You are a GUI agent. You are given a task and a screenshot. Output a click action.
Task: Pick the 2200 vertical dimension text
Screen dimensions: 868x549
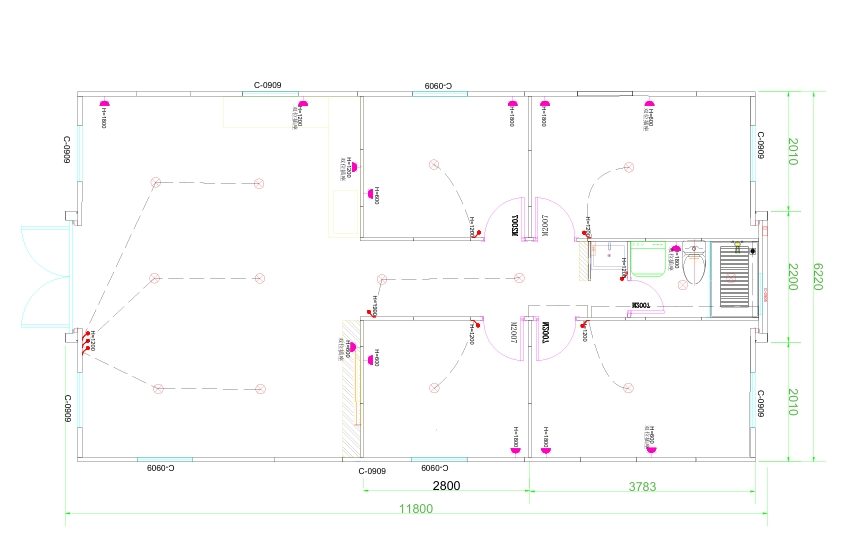(x=793, y=276)
